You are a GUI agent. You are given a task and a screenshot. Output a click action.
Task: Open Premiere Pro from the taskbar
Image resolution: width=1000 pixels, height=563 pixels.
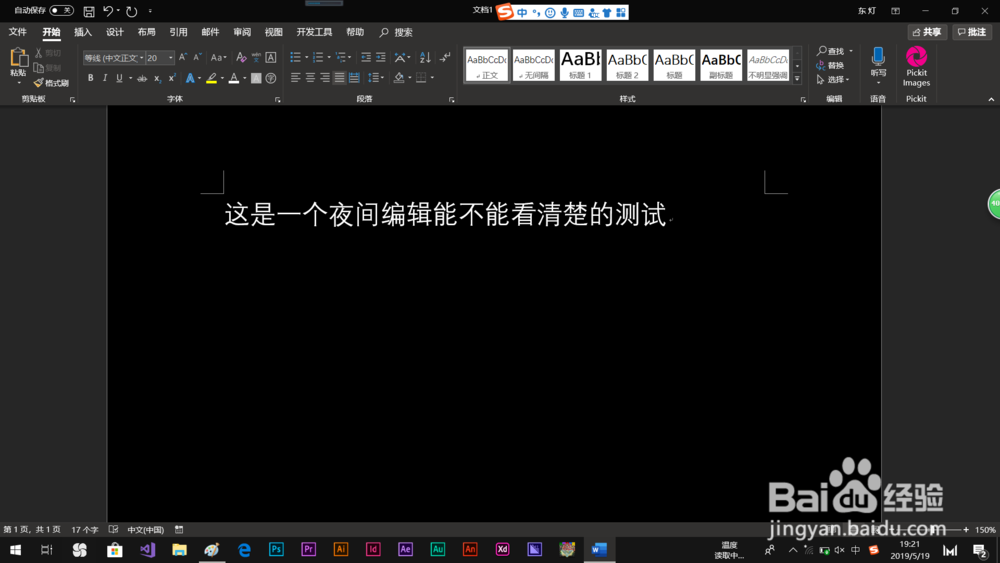click(x=309, y=549)
